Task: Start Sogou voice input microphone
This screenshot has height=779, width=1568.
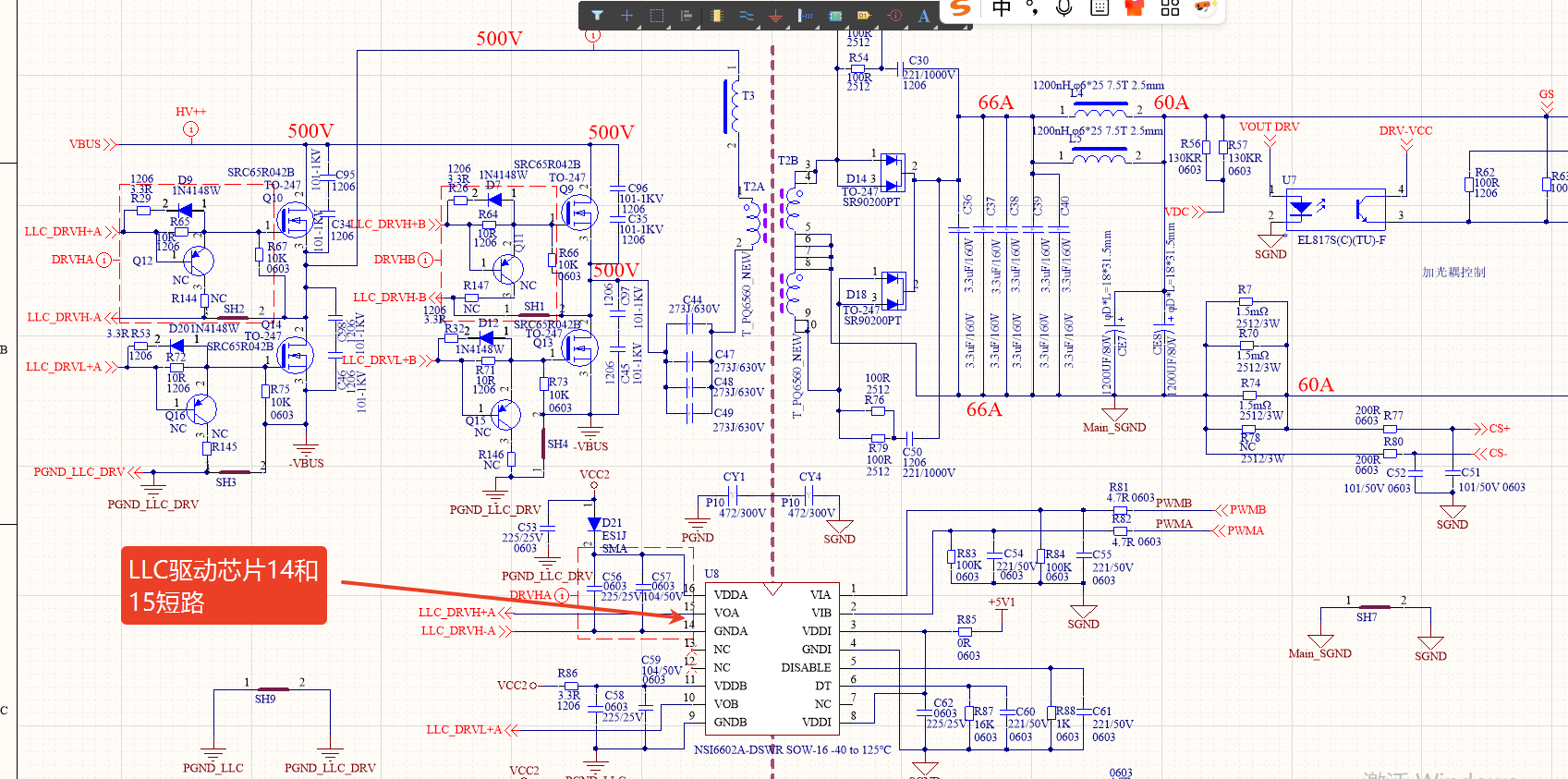Action: point(1064,8)
